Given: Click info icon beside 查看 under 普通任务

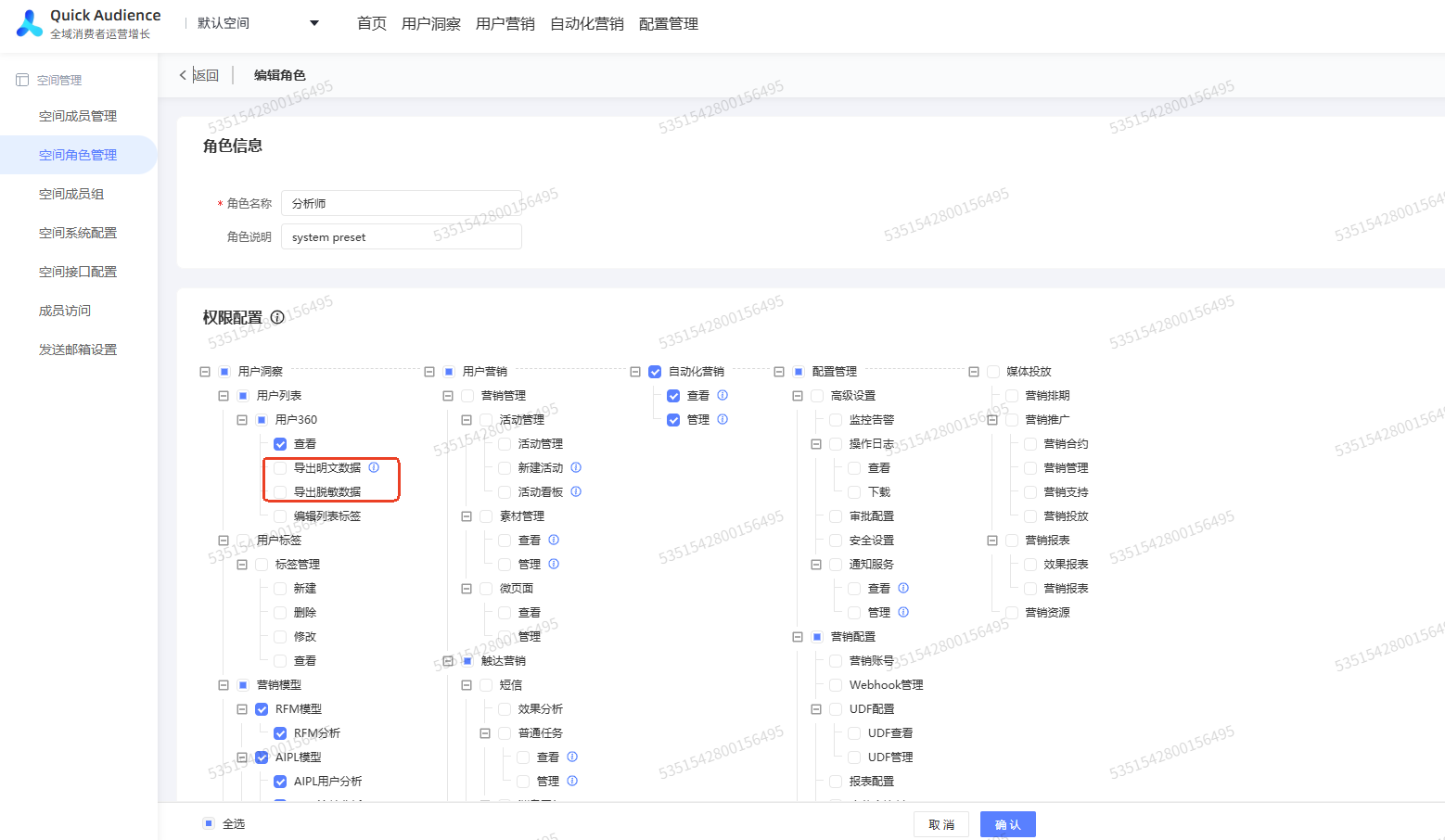Looking at the screenshot, I should pyautogui.click(x=572, y=757).
